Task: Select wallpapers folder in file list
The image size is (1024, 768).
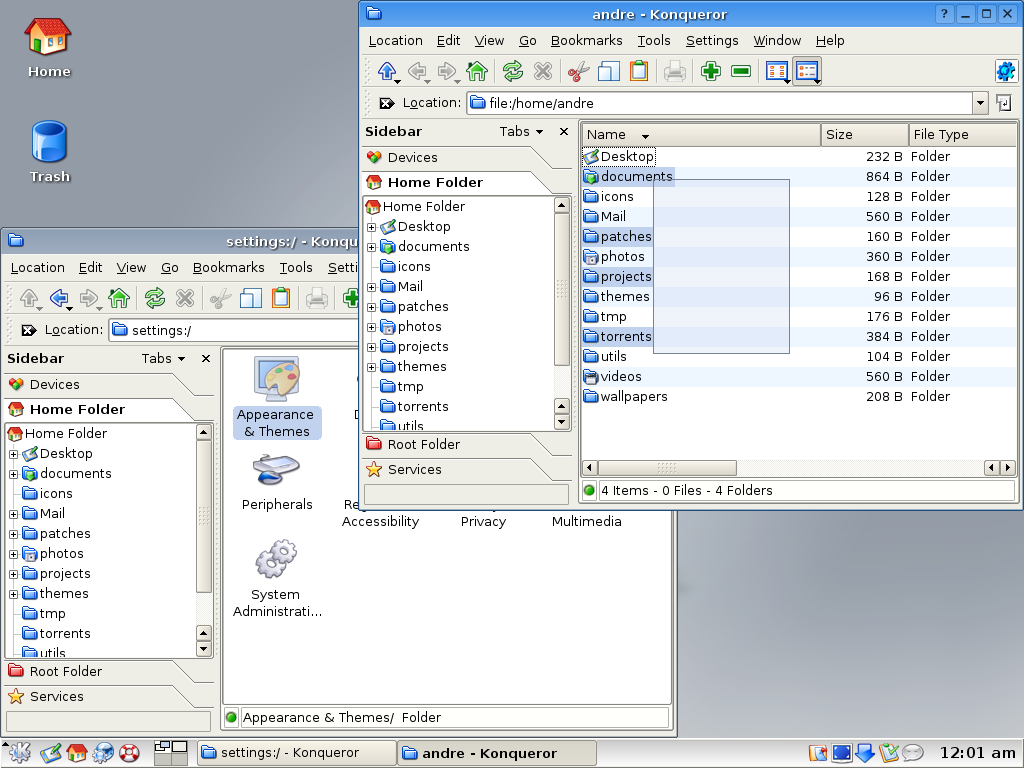Action: pyautogui.click(x=626, y=396)
